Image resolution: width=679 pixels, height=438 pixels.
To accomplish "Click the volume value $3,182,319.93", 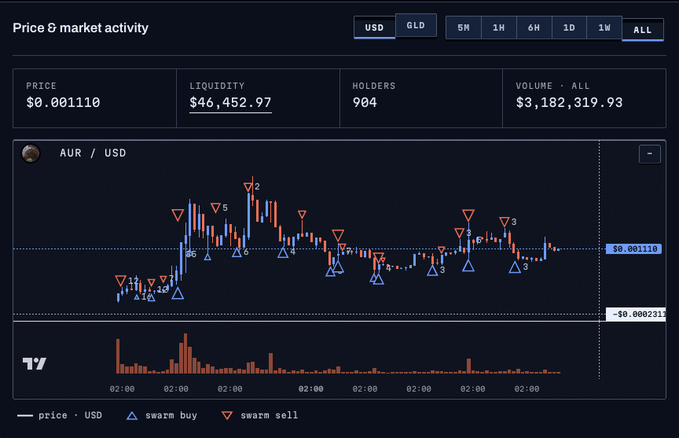I will [x=569, y=103].
